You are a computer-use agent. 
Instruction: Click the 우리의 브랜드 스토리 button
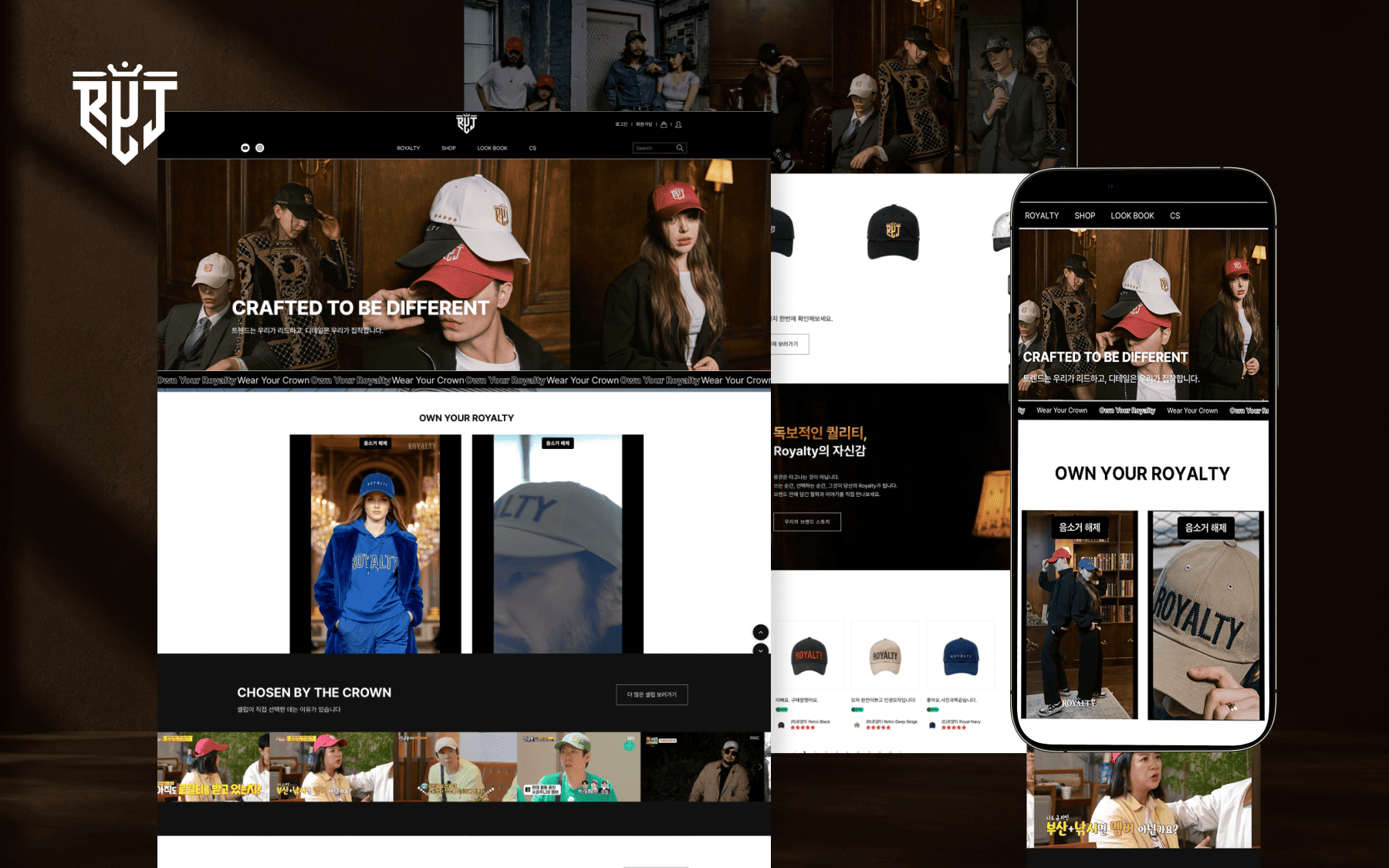[x=807, y=522]
